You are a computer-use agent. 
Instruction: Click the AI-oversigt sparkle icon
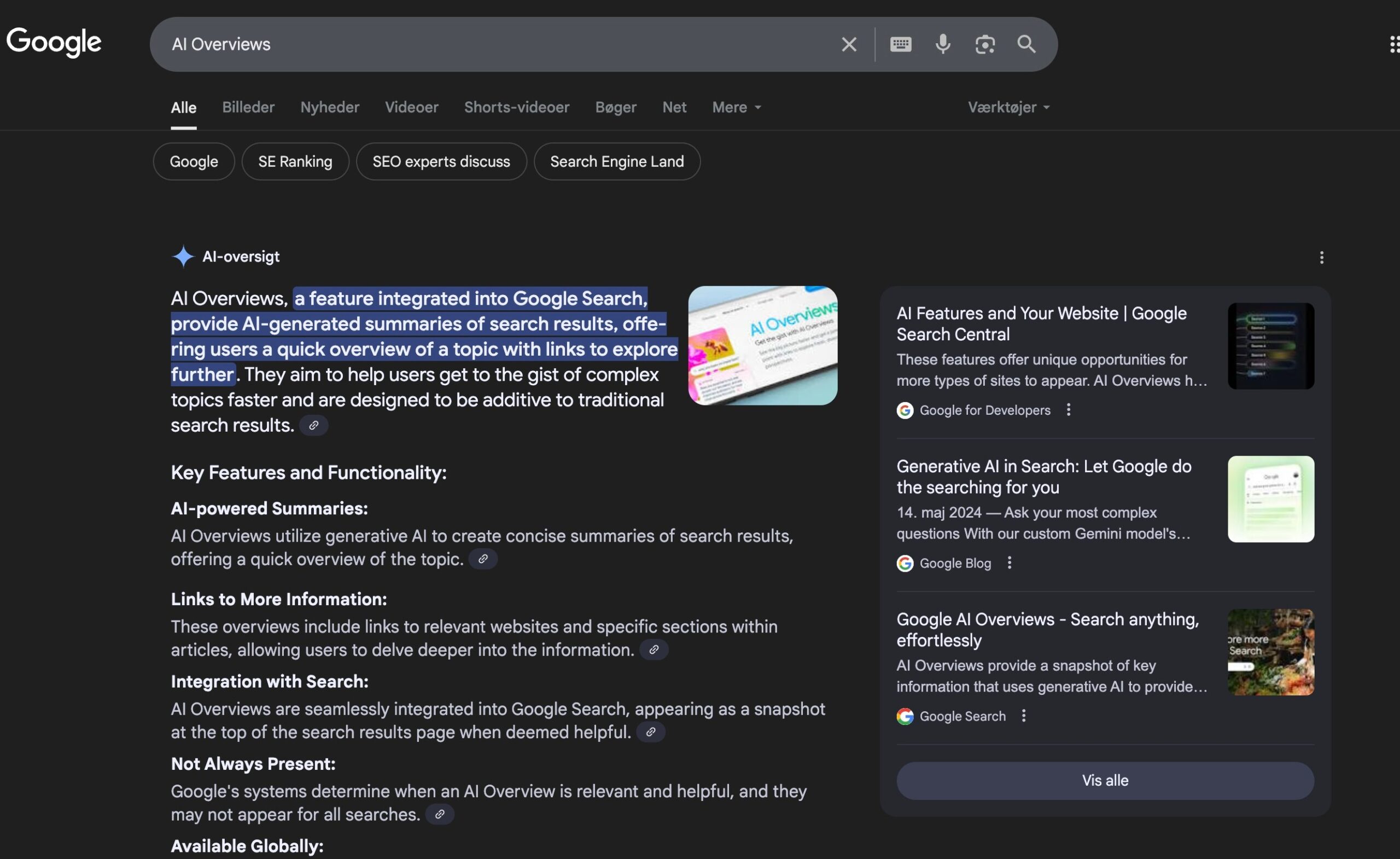tap(183, 257)
